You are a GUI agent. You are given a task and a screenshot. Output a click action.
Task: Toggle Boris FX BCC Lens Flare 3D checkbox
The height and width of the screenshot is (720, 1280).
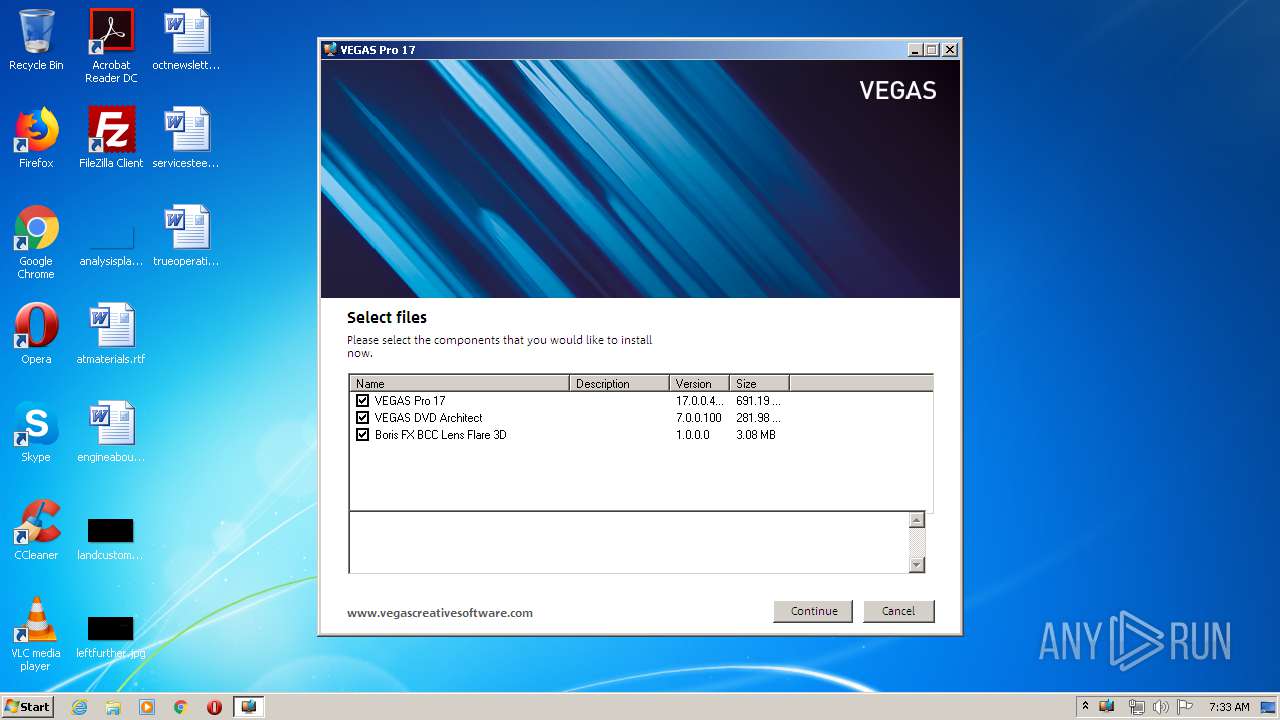pos(362,435)
